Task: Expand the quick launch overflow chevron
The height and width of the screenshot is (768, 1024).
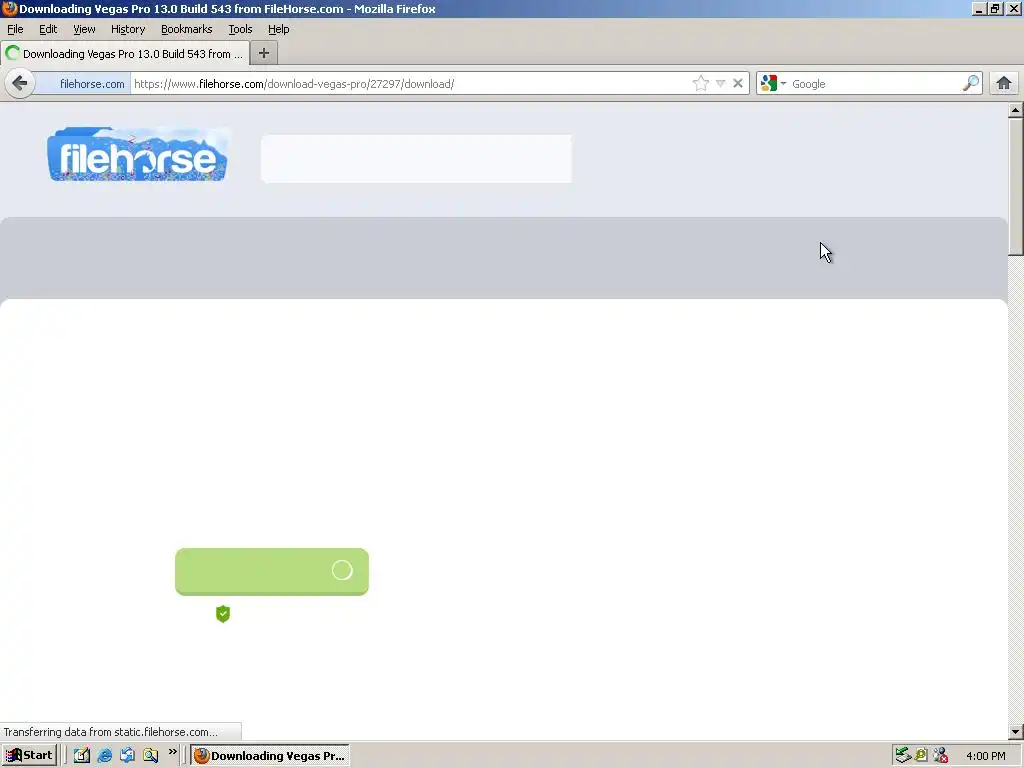Action: [x=172, y=752]
